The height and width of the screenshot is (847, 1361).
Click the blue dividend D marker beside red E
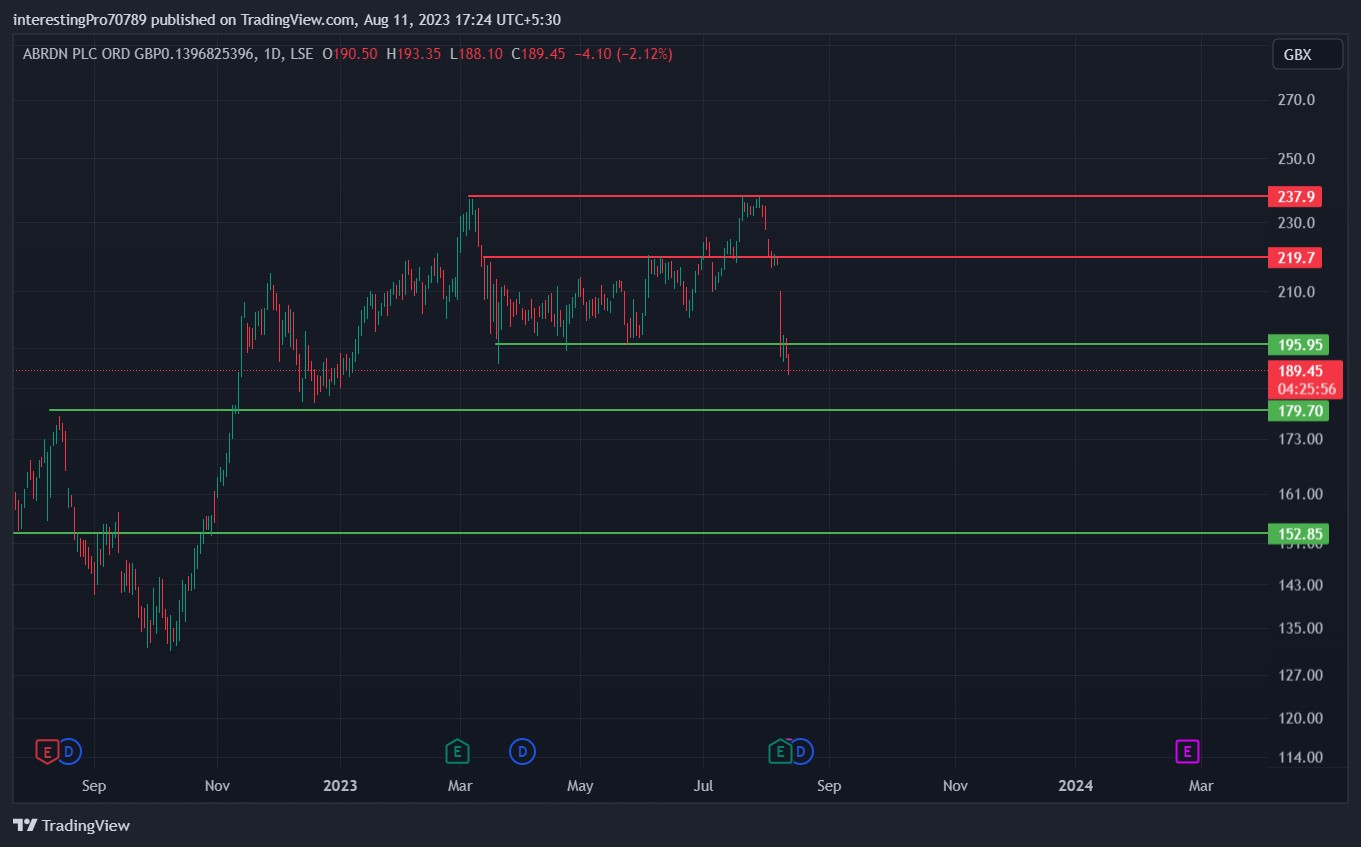click(x=69, y=751)
